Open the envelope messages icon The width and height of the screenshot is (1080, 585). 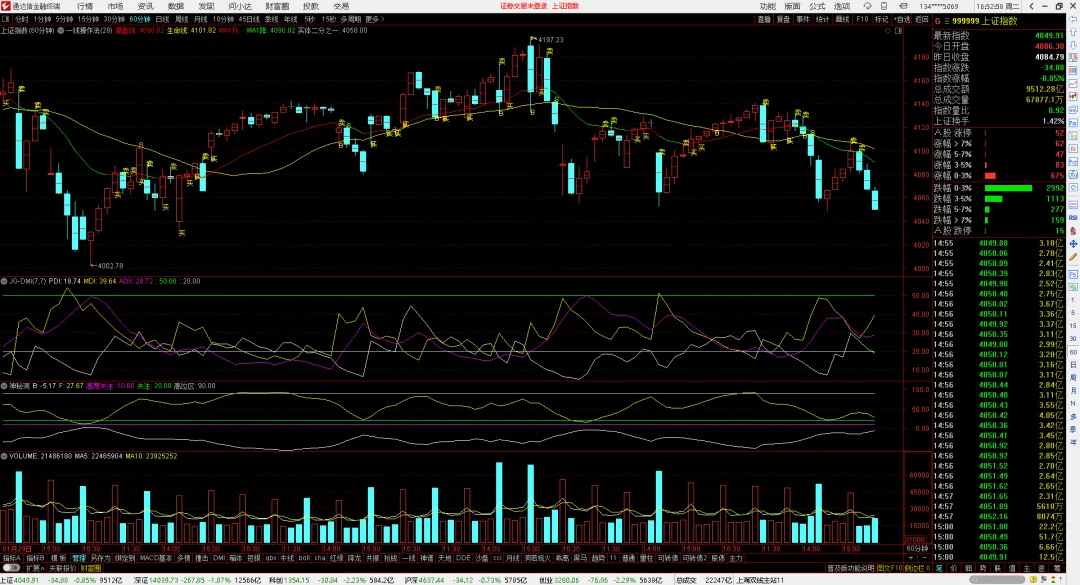(903, 6)
